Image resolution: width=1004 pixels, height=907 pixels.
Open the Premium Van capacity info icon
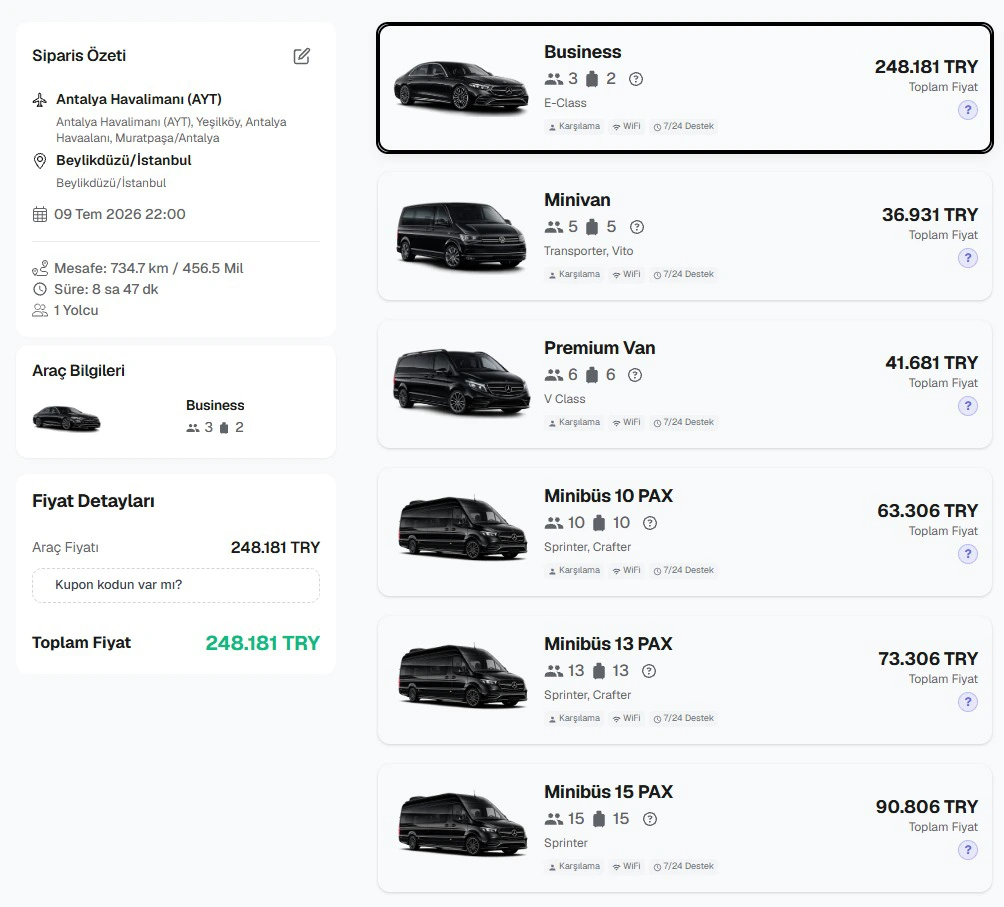click(635, 375)
